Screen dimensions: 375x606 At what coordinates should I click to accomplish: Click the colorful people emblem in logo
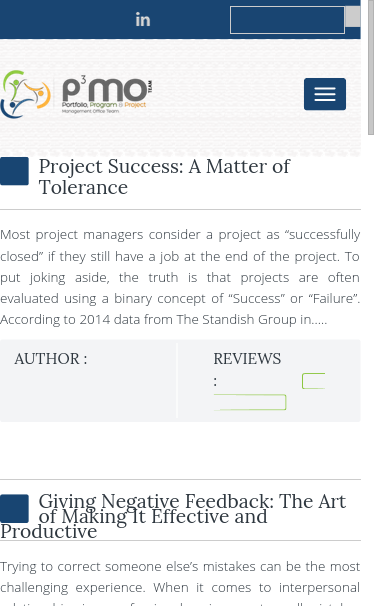point(26,94)
